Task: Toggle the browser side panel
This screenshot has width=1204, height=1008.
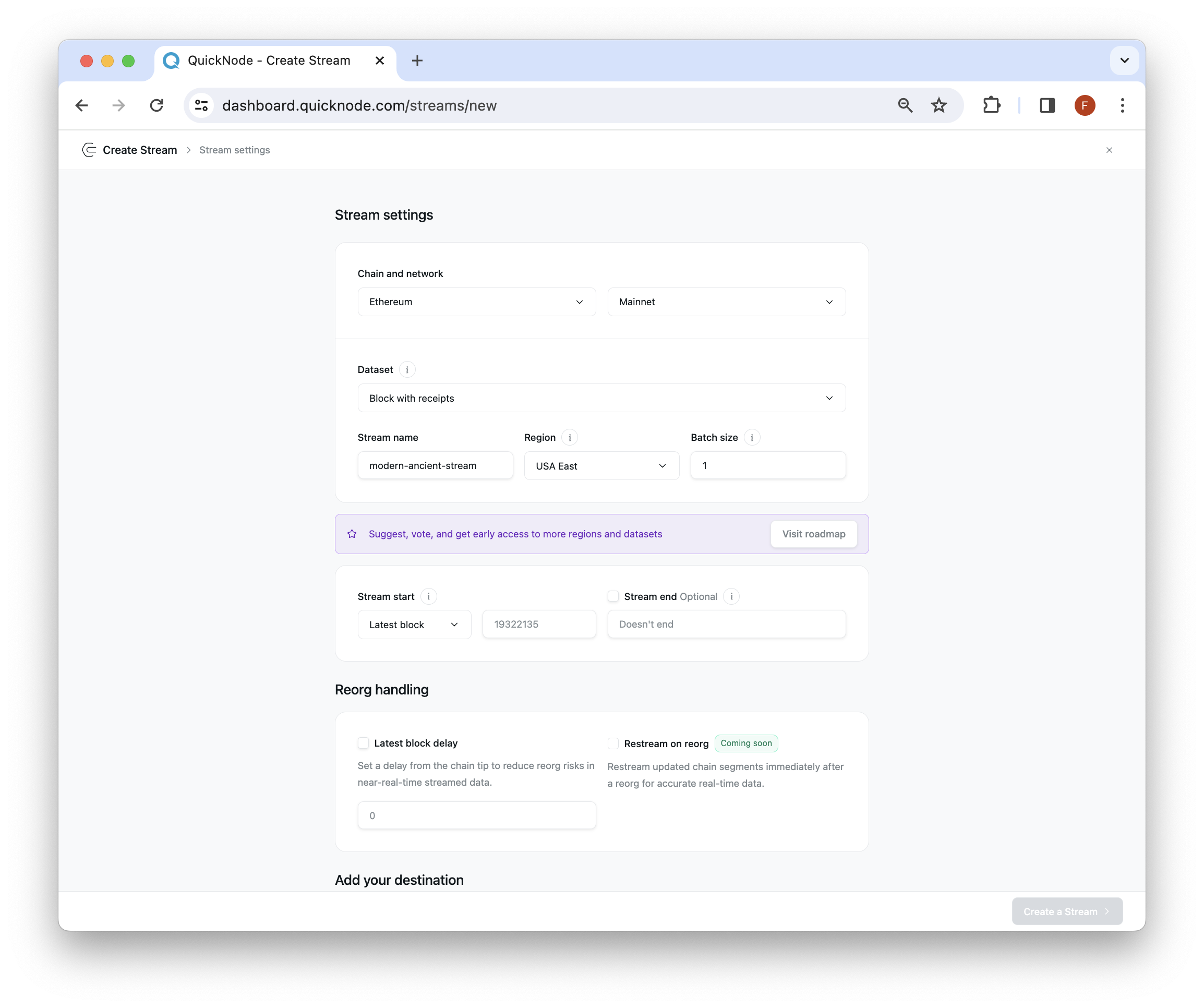Action: (x=1047, y=105)
